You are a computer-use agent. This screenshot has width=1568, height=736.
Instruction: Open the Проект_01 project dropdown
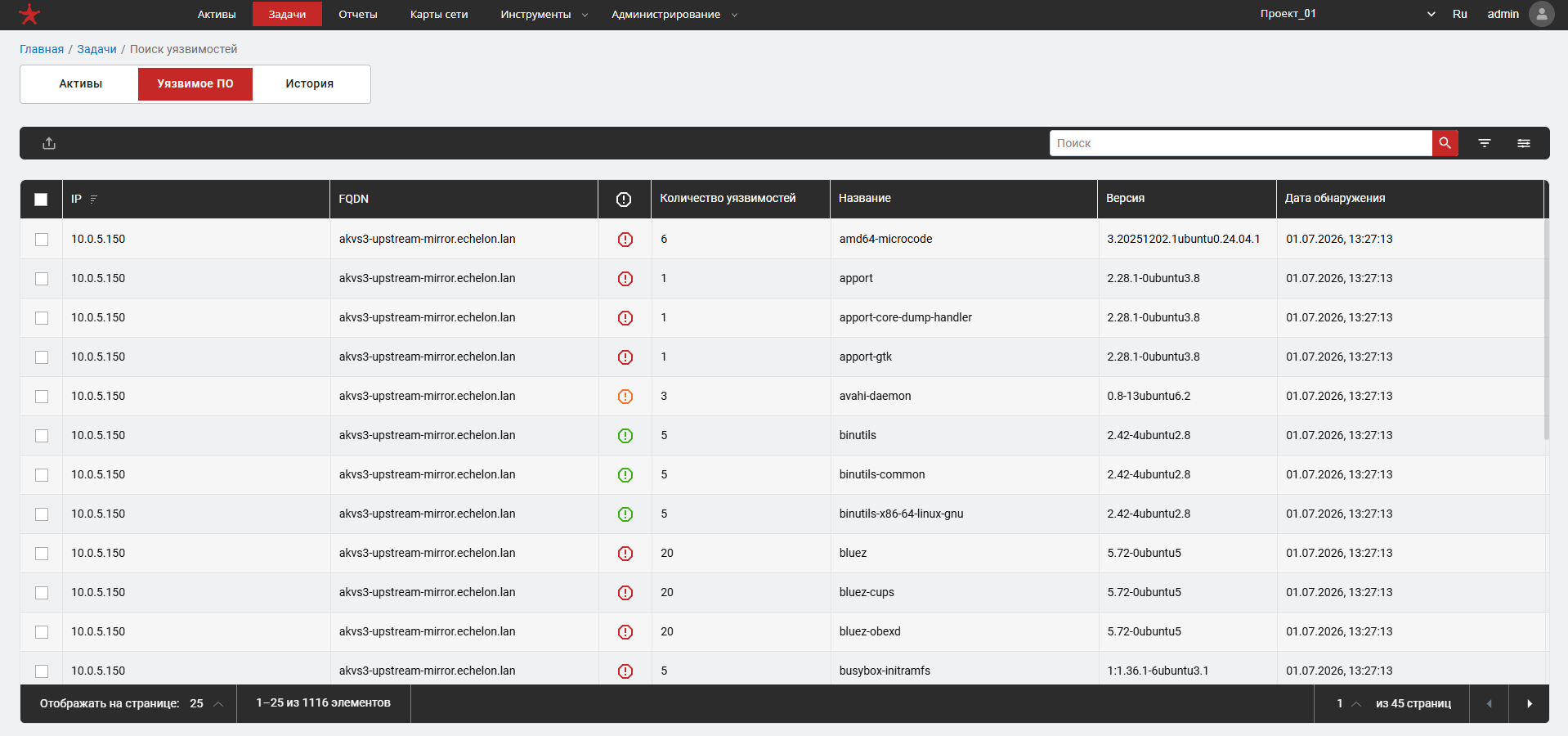pyautogui.click(x=1347, y=14)
